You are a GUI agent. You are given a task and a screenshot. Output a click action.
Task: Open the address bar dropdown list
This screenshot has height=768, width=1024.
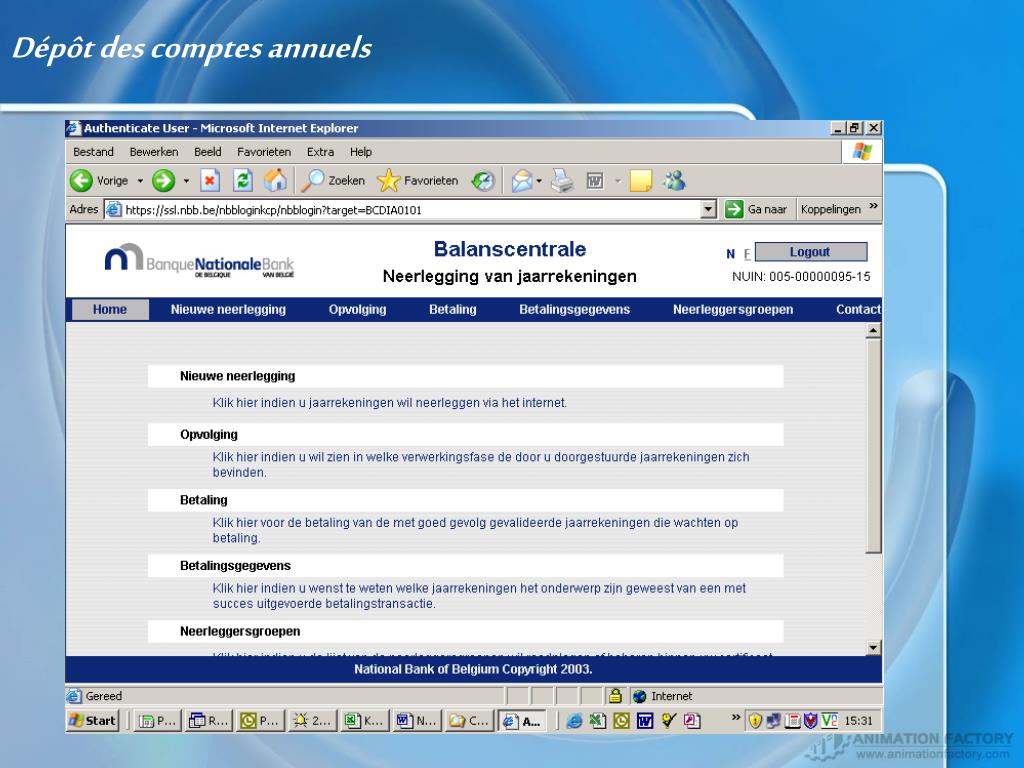(708, 210)
